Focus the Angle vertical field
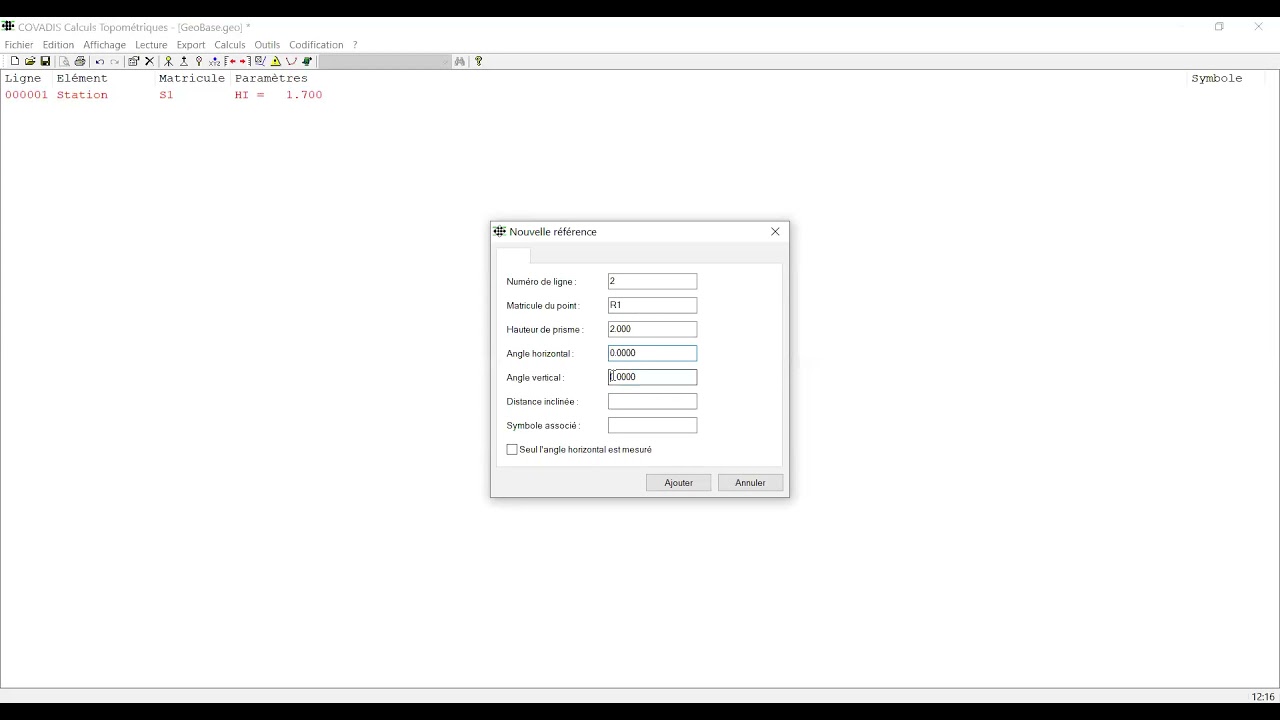Screen dimensions: 1280x720 coord(652,377)
